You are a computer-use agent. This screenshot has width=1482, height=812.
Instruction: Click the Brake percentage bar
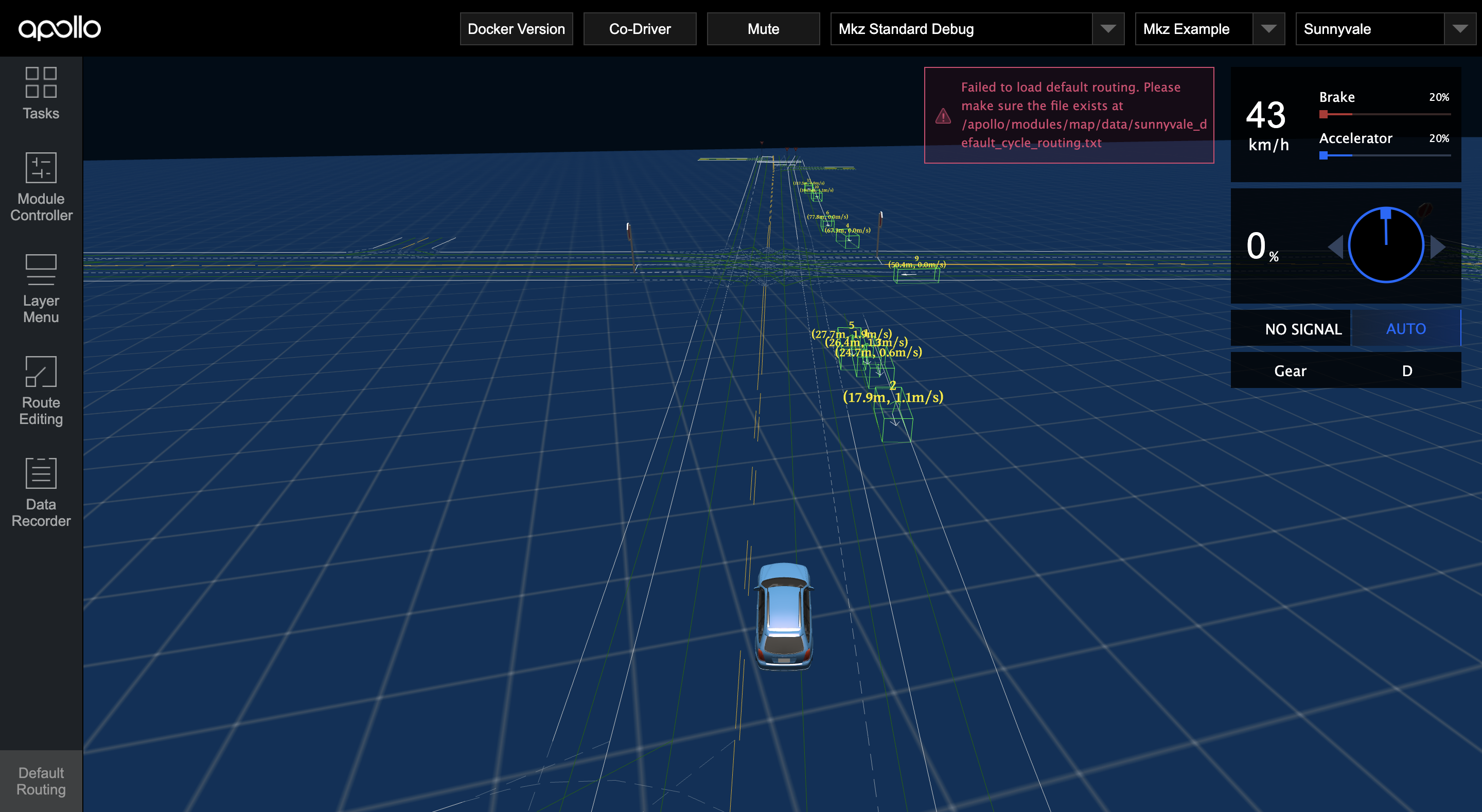pyautogui.click(x=1385, y=115)
